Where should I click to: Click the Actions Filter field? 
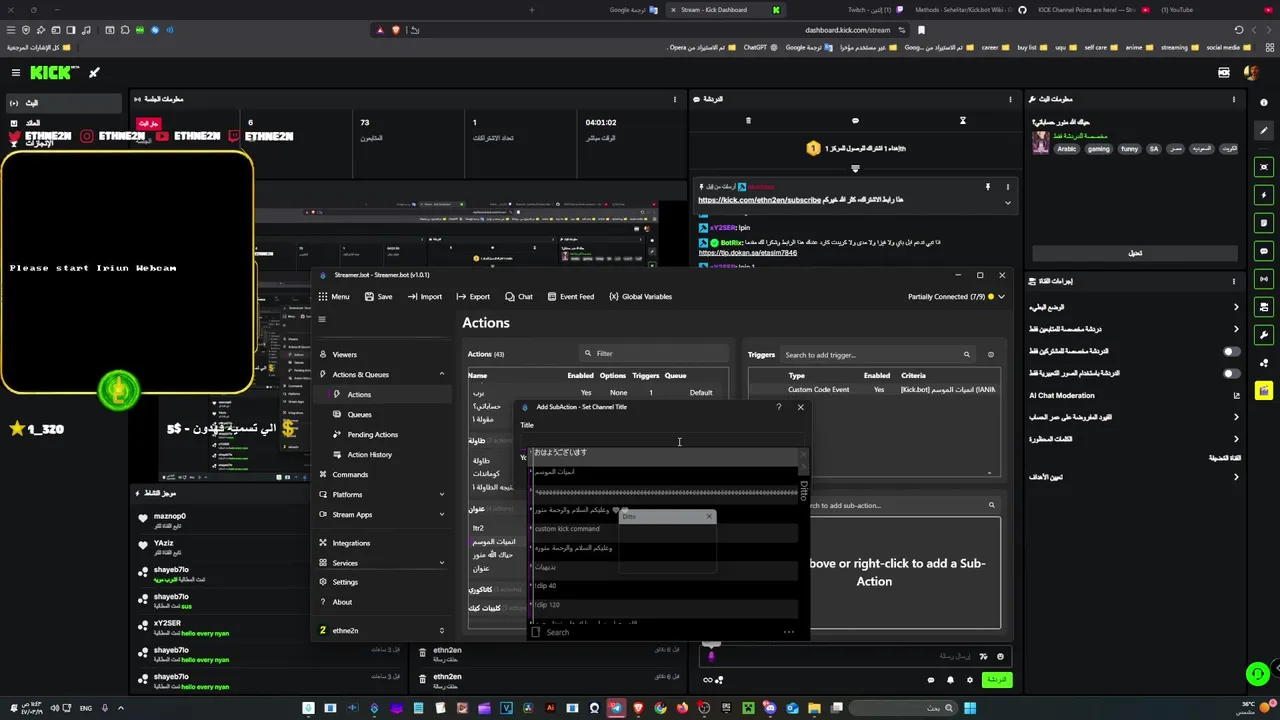[655, 353]
